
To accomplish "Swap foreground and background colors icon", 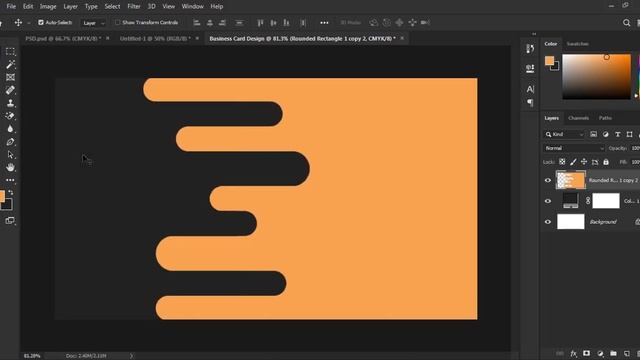I will pos(11,192).
